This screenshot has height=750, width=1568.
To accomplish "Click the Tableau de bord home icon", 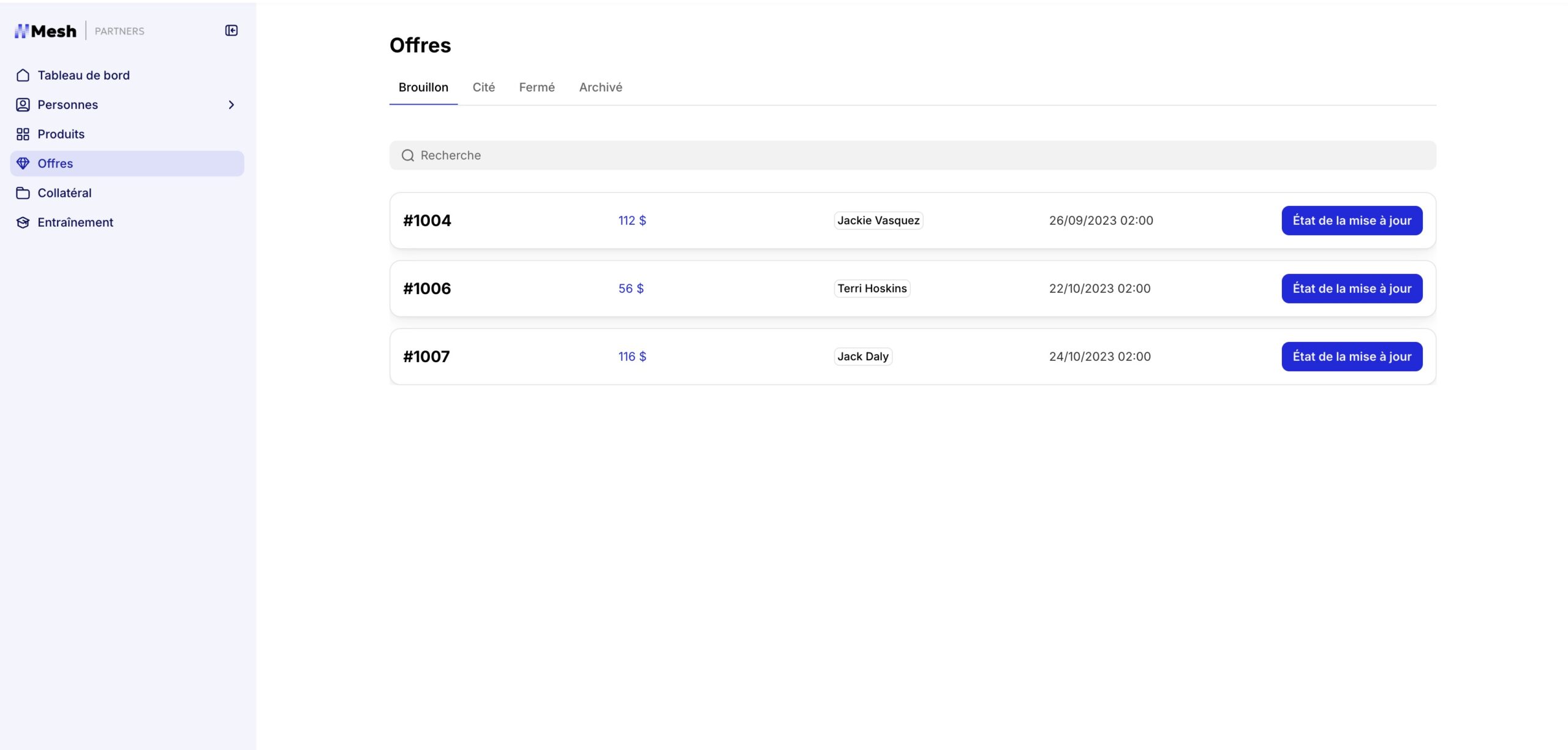I will (x=23, y=75).
